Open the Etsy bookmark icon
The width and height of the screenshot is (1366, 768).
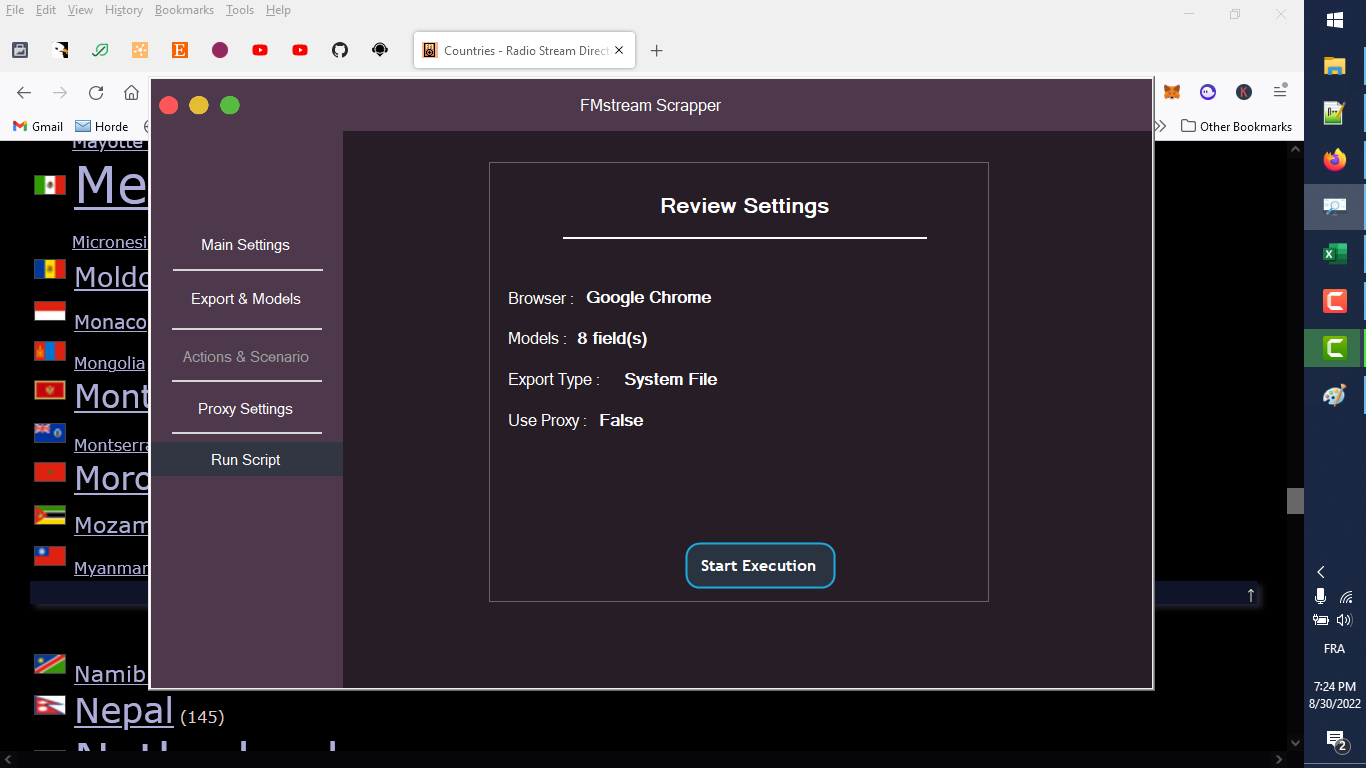click(180, 50)
